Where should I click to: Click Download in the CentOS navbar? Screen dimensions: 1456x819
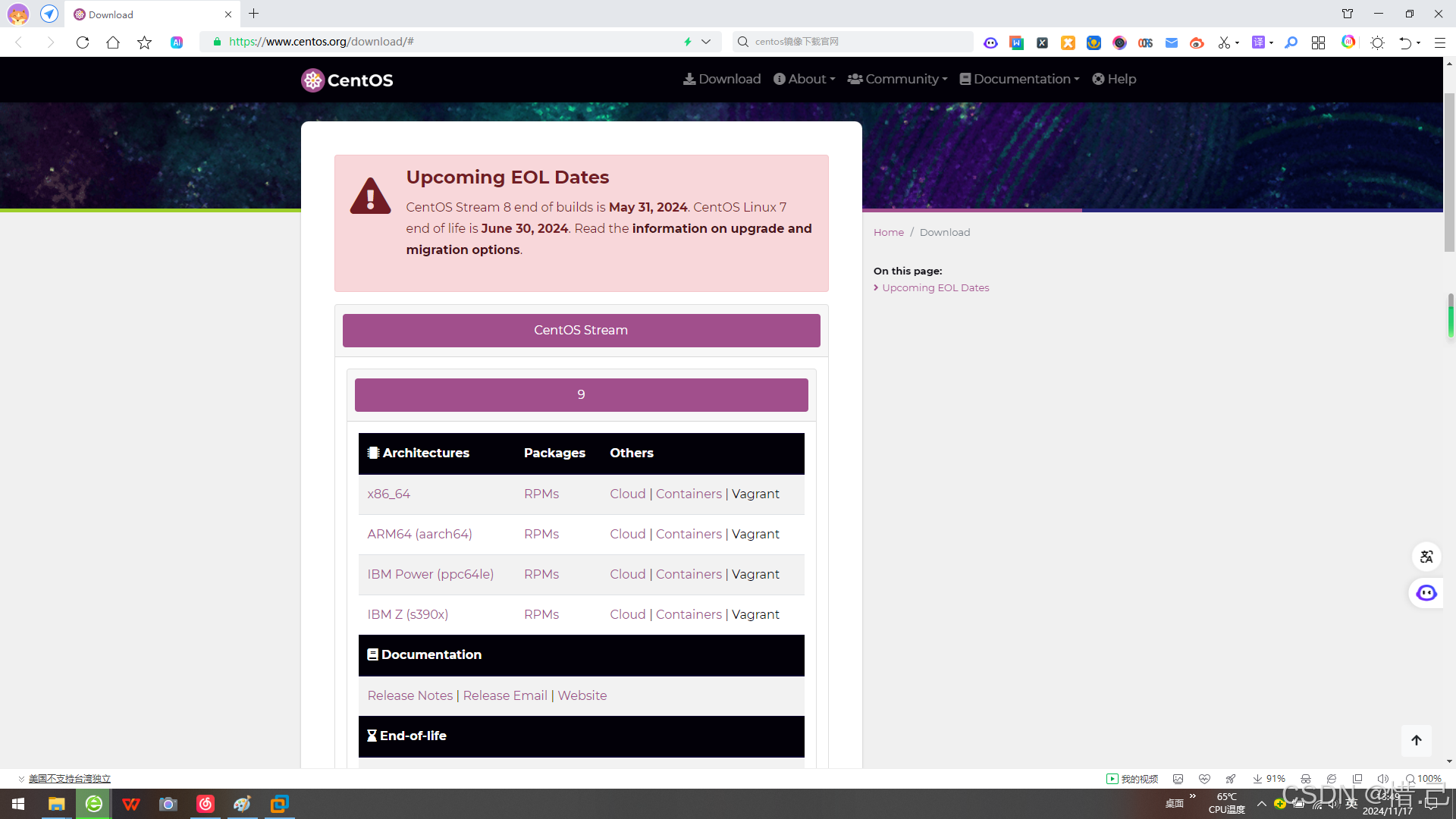click(x=722, y=79)
